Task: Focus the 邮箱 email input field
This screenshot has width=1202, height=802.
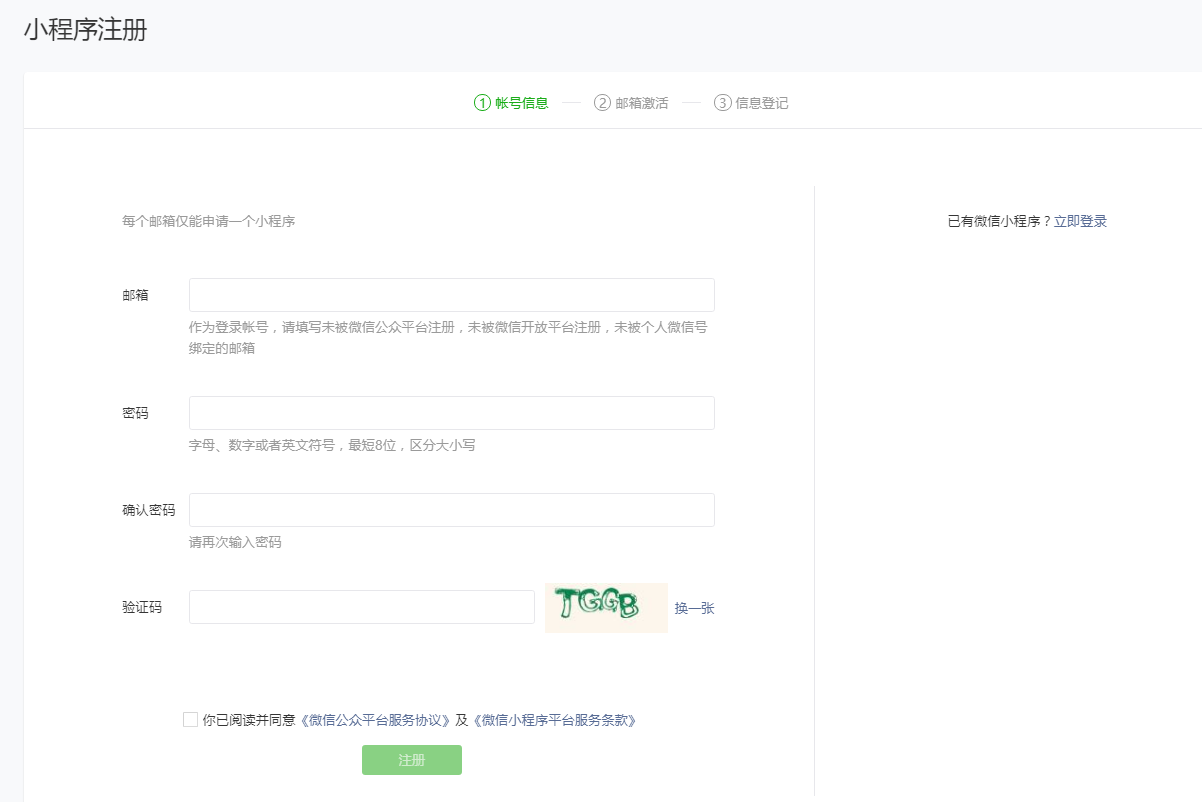Action: (451, 295)
